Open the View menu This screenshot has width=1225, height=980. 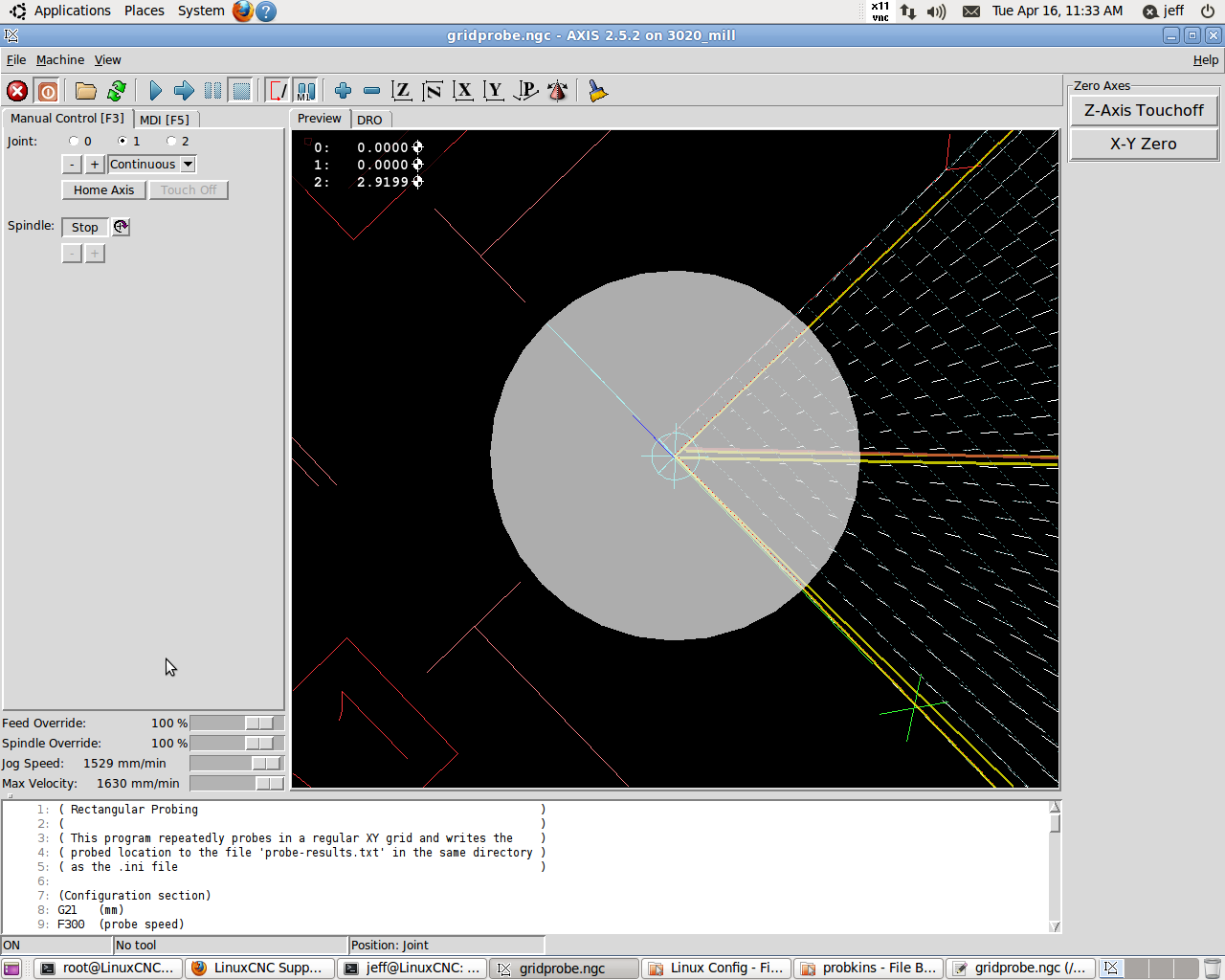pos(107,59)
